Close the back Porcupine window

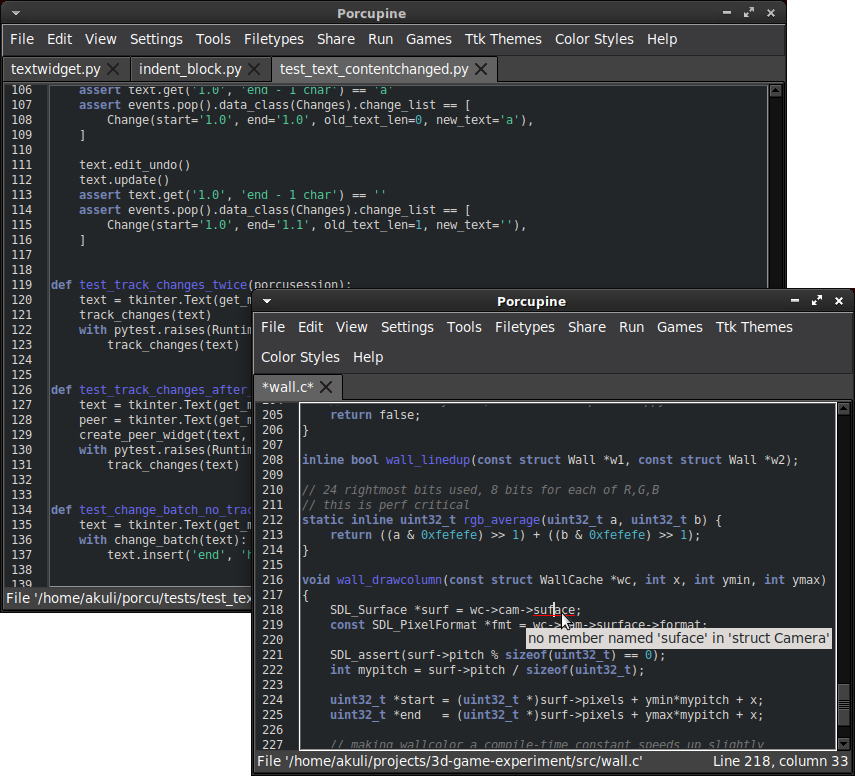770,13
